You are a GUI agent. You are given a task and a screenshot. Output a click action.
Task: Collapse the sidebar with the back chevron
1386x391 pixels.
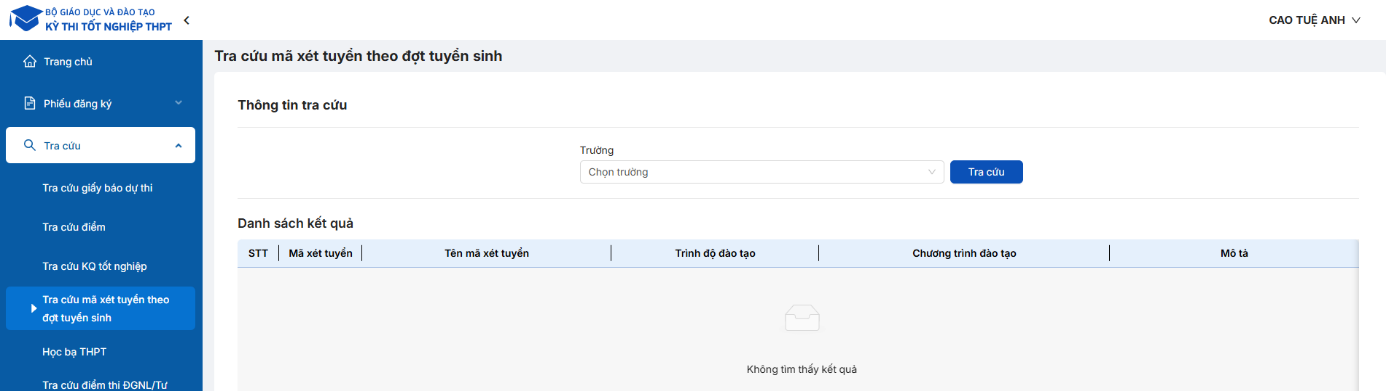coord(186,20)
